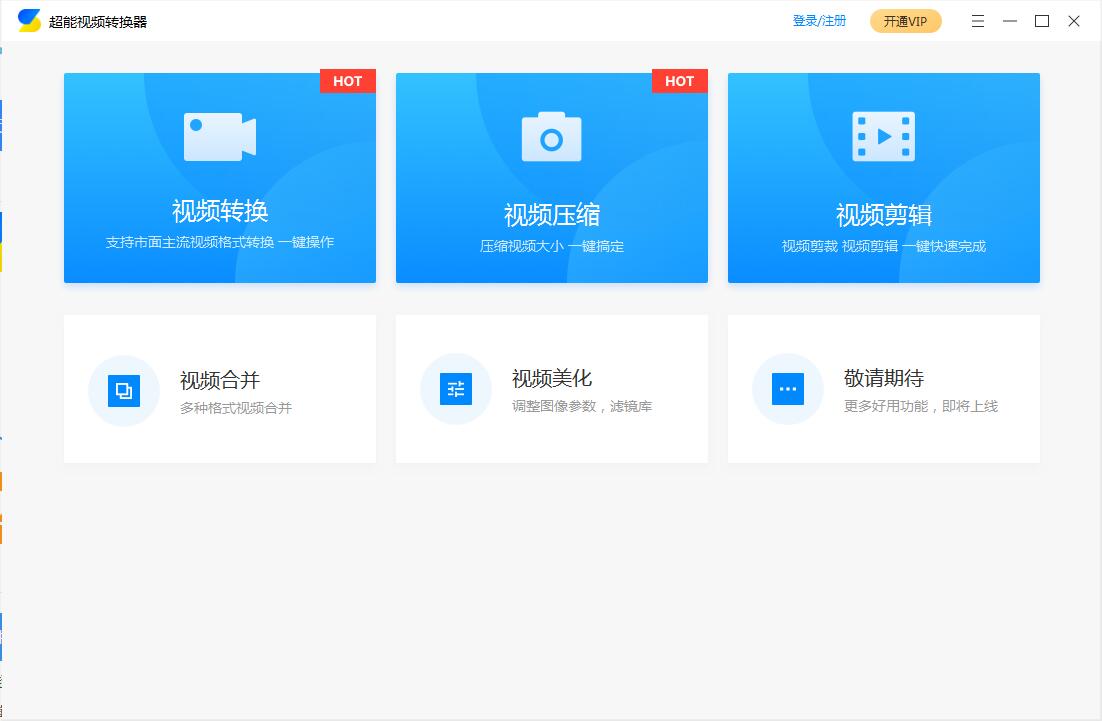Viewport: 1102px width, 721px height.
Task: Minimize the video converter window
Action: (1010, 21)
